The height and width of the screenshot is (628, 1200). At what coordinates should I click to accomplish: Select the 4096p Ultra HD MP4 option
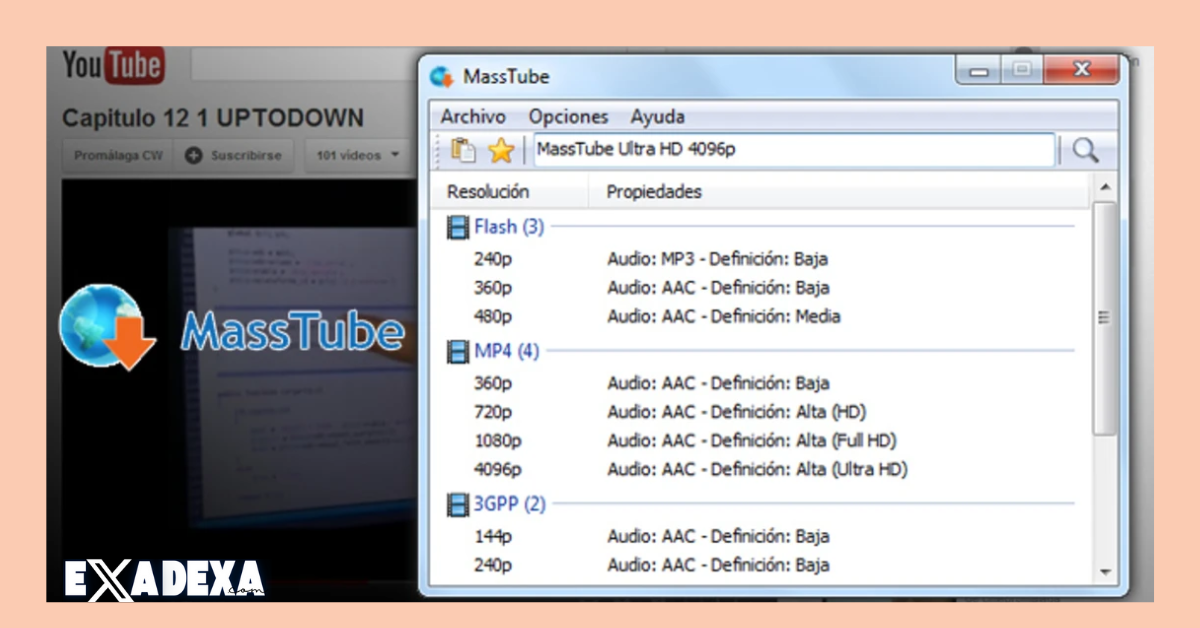tap(690, 469)
